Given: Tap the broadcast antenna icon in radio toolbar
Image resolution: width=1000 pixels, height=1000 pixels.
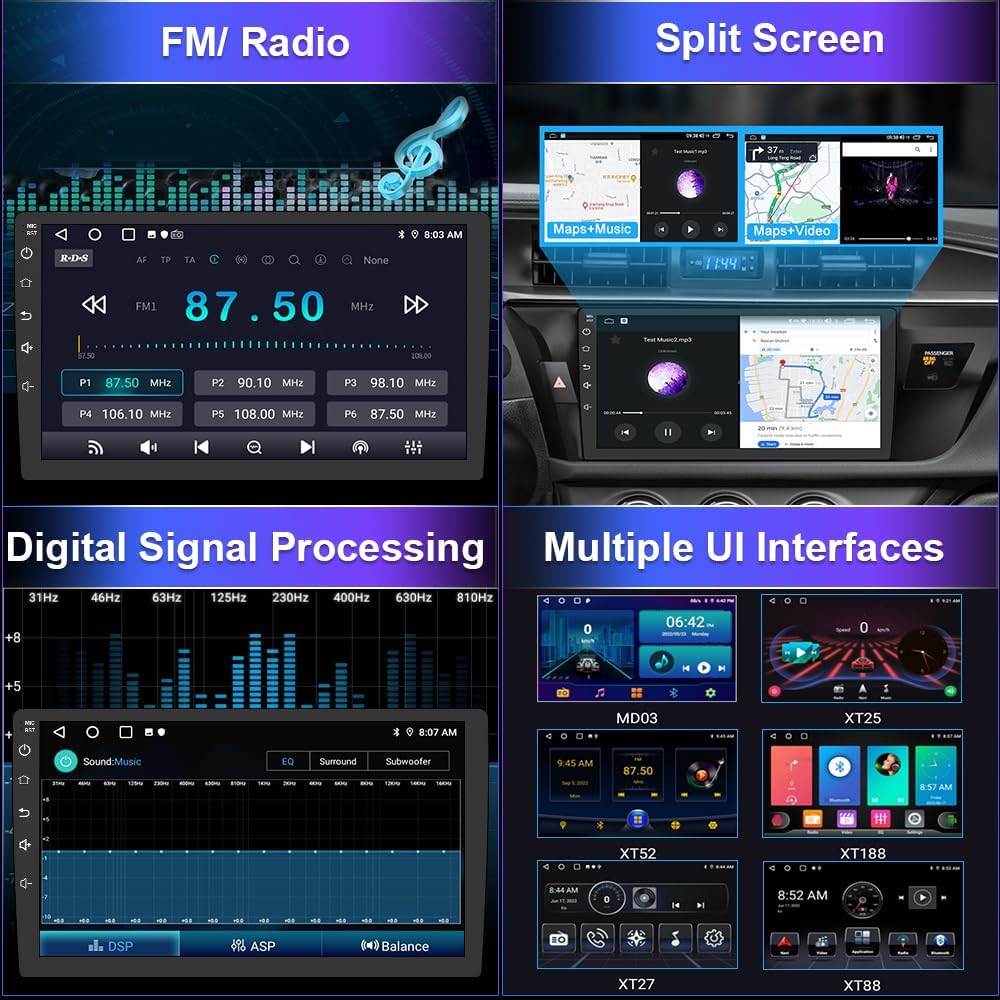Looking at the screenshot, I should click(x=360, y=448).
